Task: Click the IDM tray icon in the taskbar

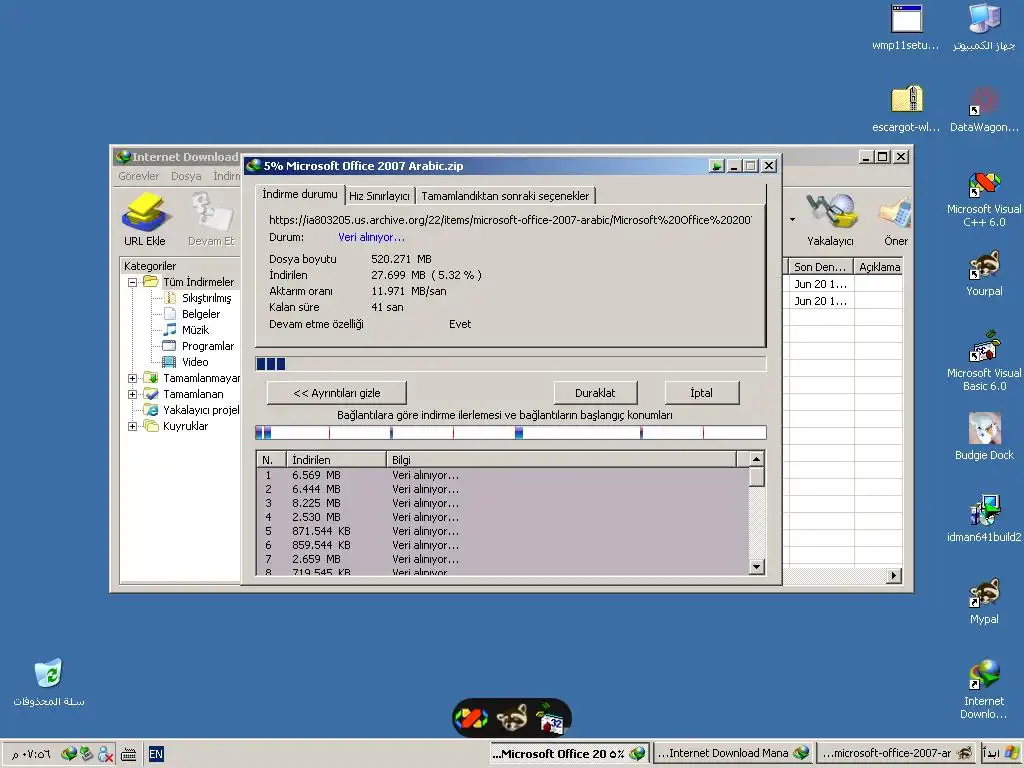Action: 69,754
